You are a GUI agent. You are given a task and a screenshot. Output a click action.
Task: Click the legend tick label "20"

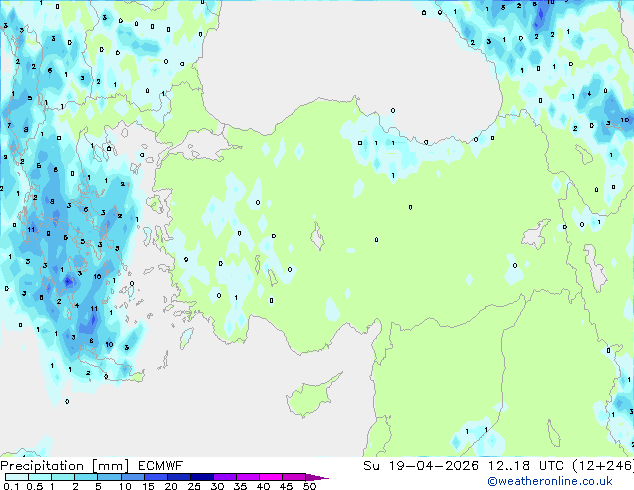[x=171, y=486]
